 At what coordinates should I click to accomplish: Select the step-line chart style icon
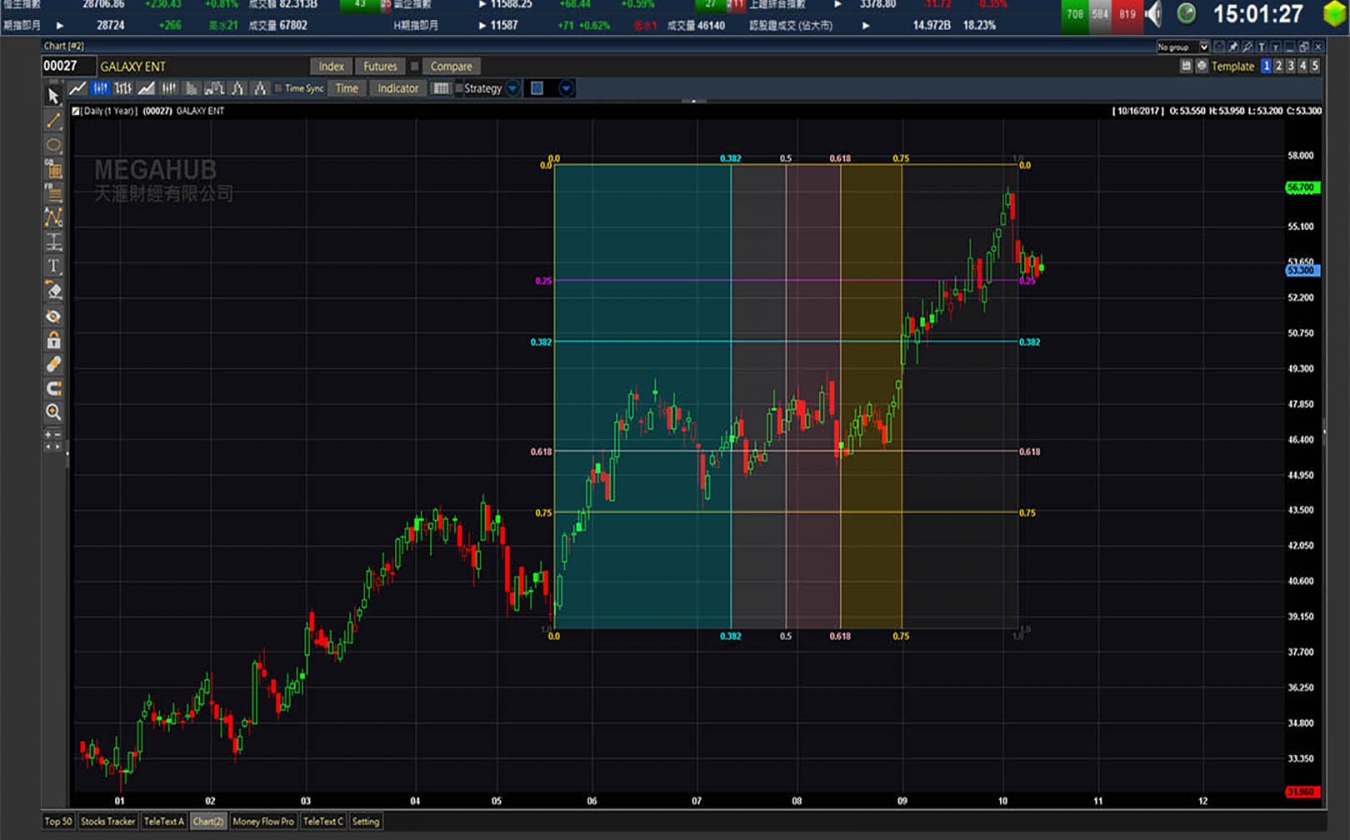click(x=214, y=88)
